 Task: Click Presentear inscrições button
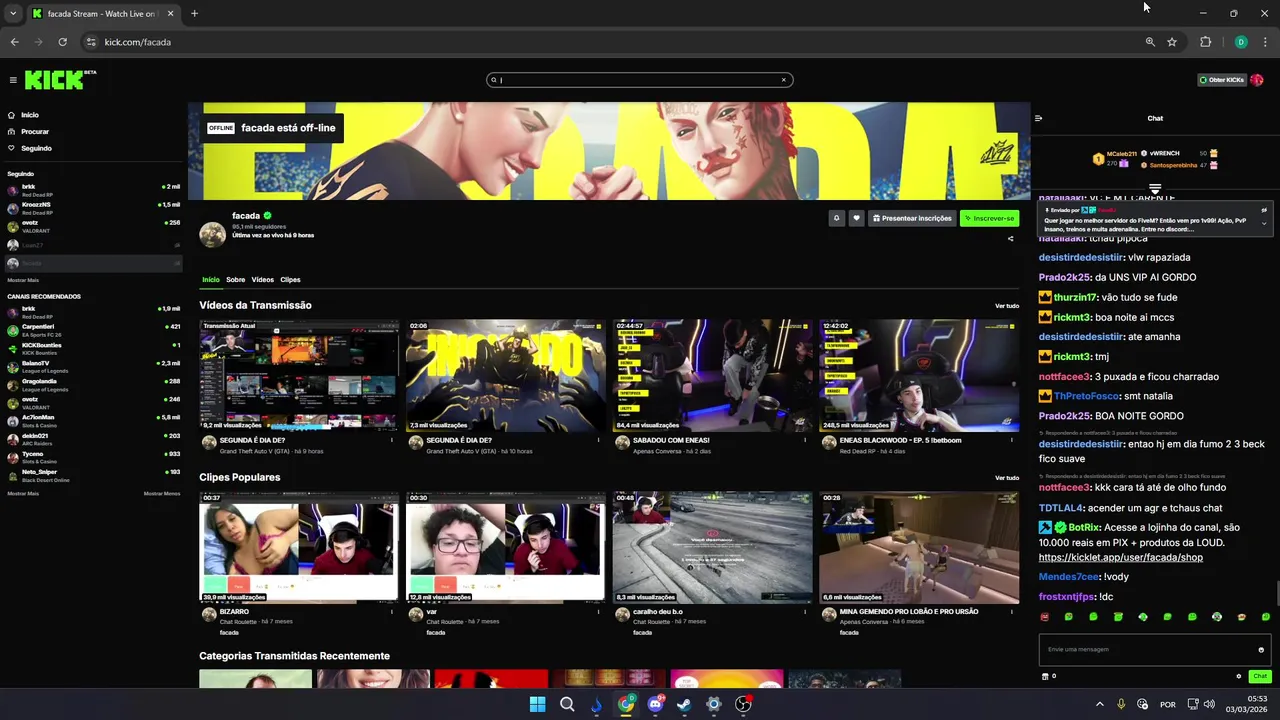[912, 218]
